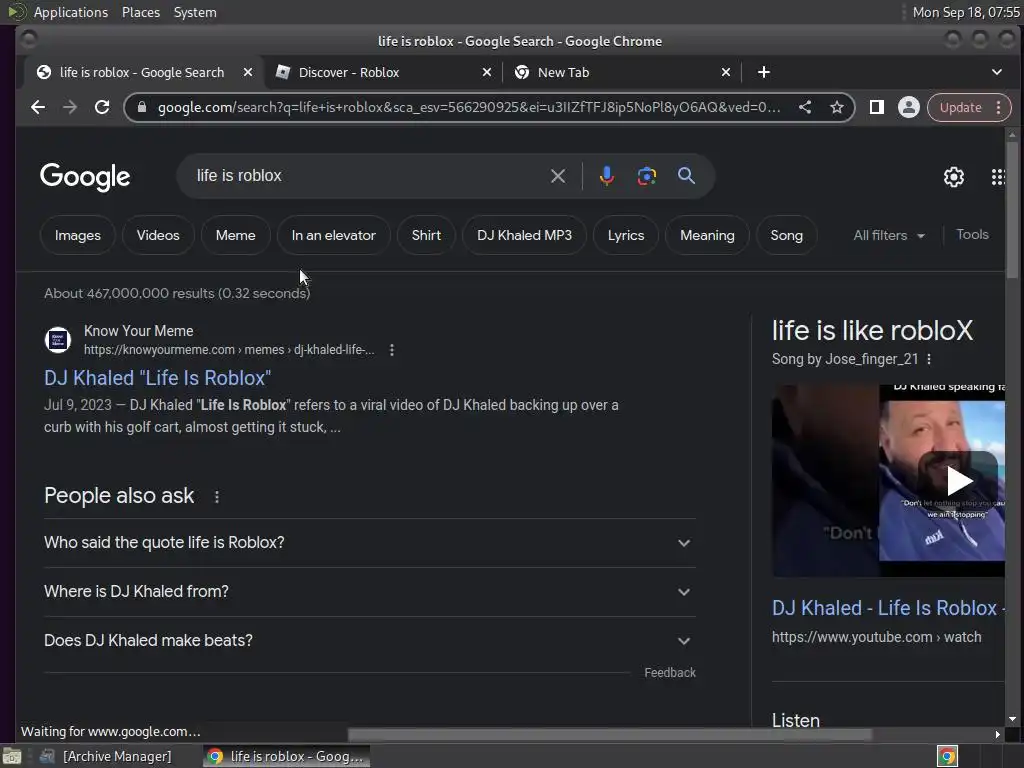Open the System menu
Image resolution: width=1024 pixels, height=768 pixels.
pos(195,12)
